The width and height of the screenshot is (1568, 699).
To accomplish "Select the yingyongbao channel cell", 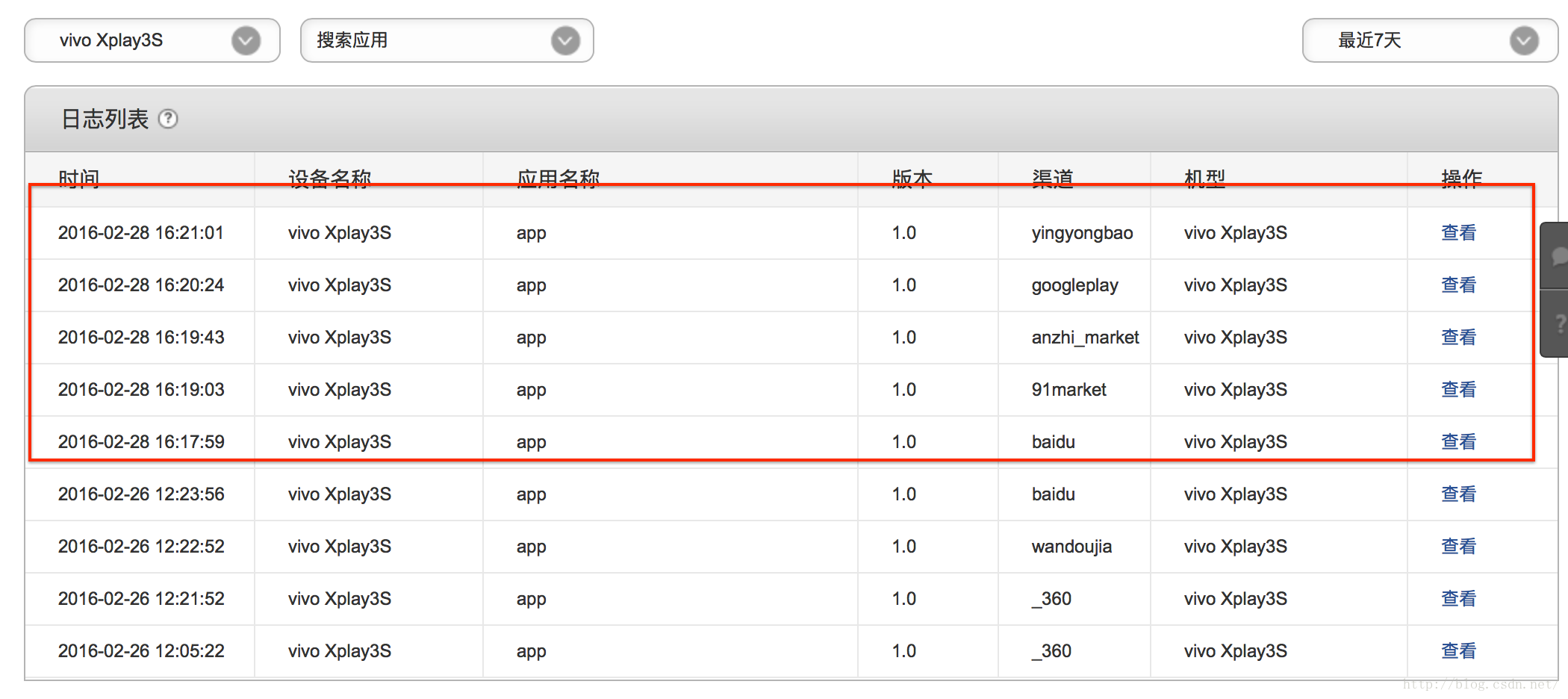I will click(x=1082, y=233).
